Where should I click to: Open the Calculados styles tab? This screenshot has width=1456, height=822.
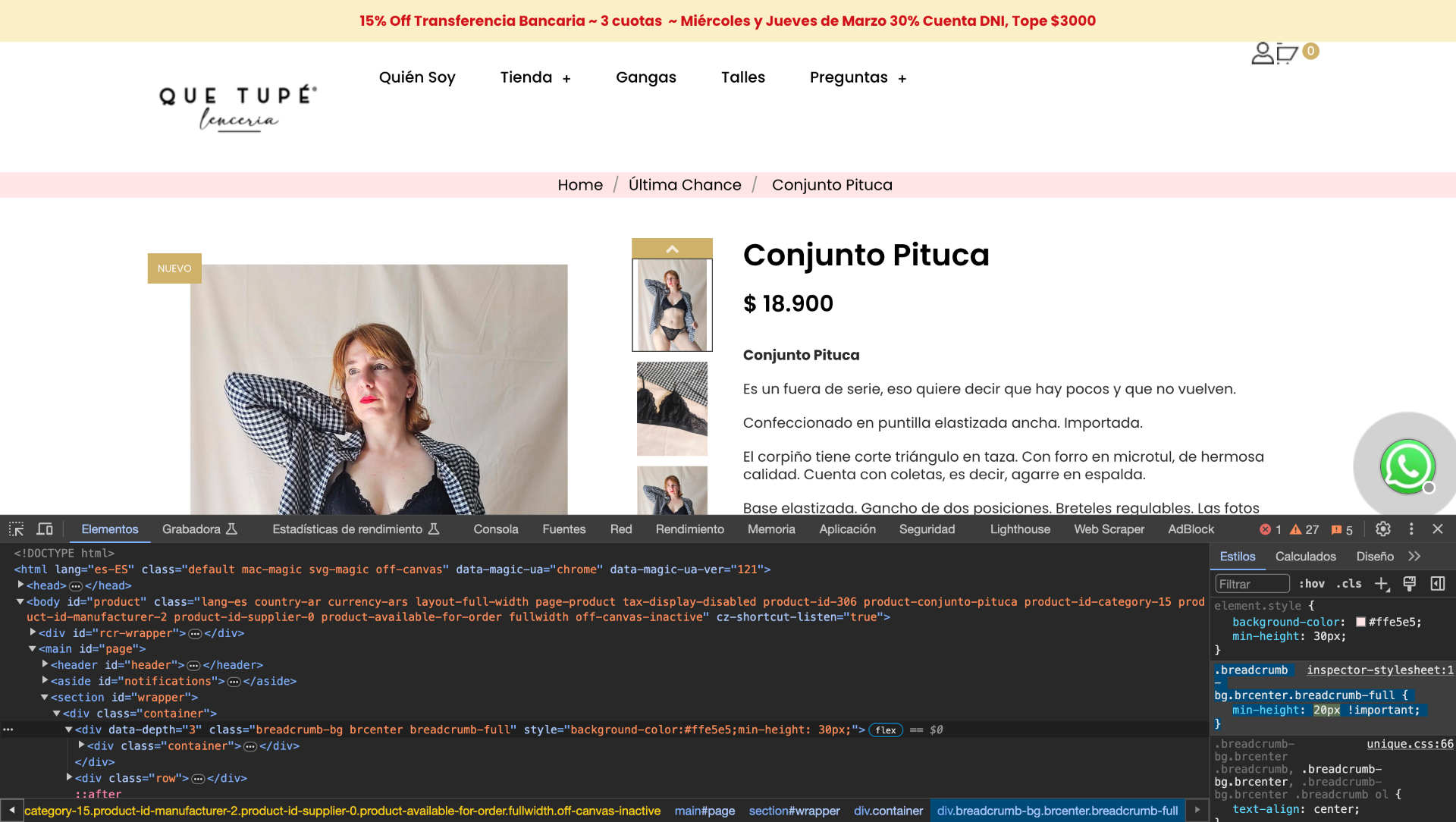click(1305, 557)
